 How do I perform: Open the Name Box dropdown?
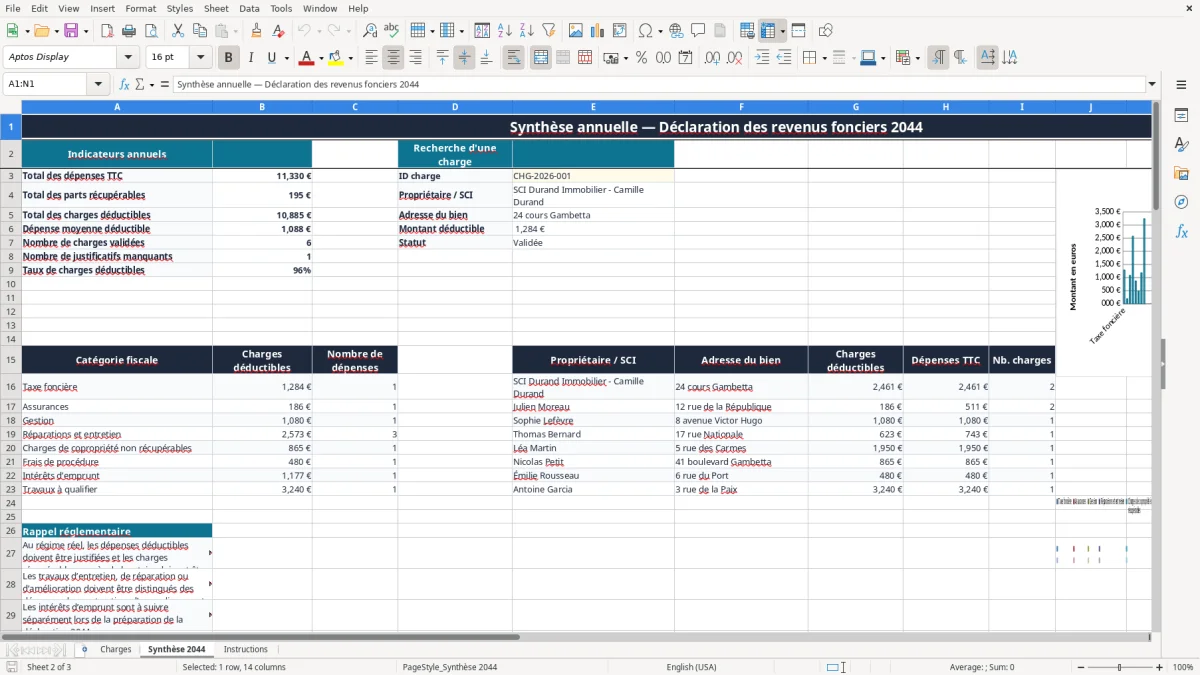click(x=99, y=84)
